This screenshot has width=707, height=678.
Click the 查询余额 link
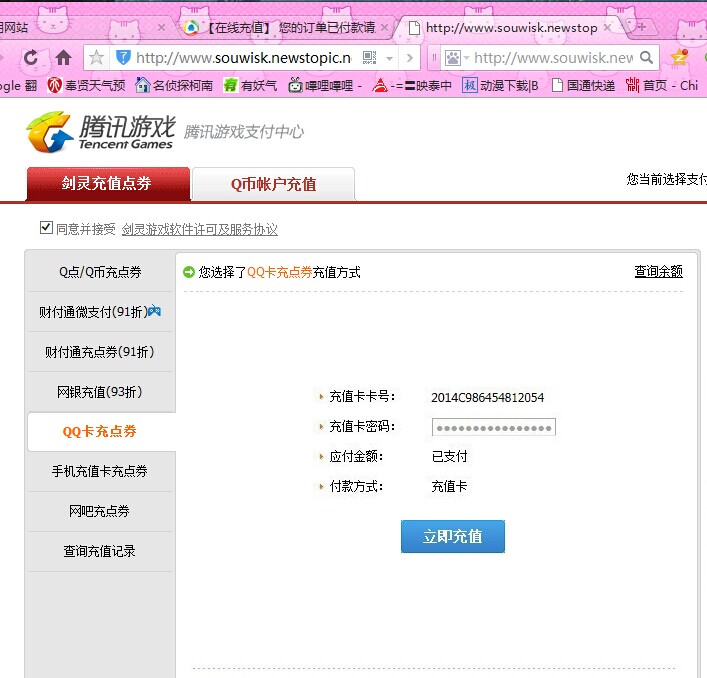tap(658, 271)
